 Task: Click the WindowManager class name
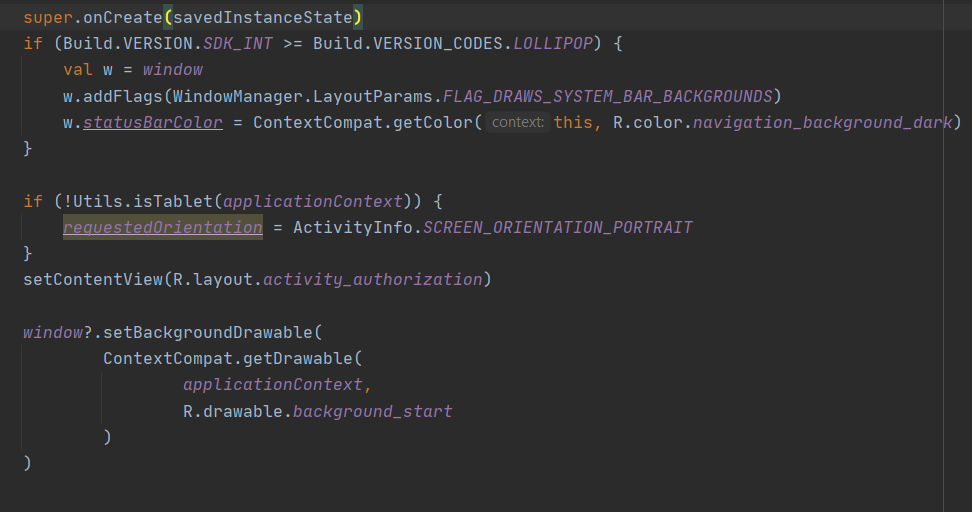click(x=238, y=96)
